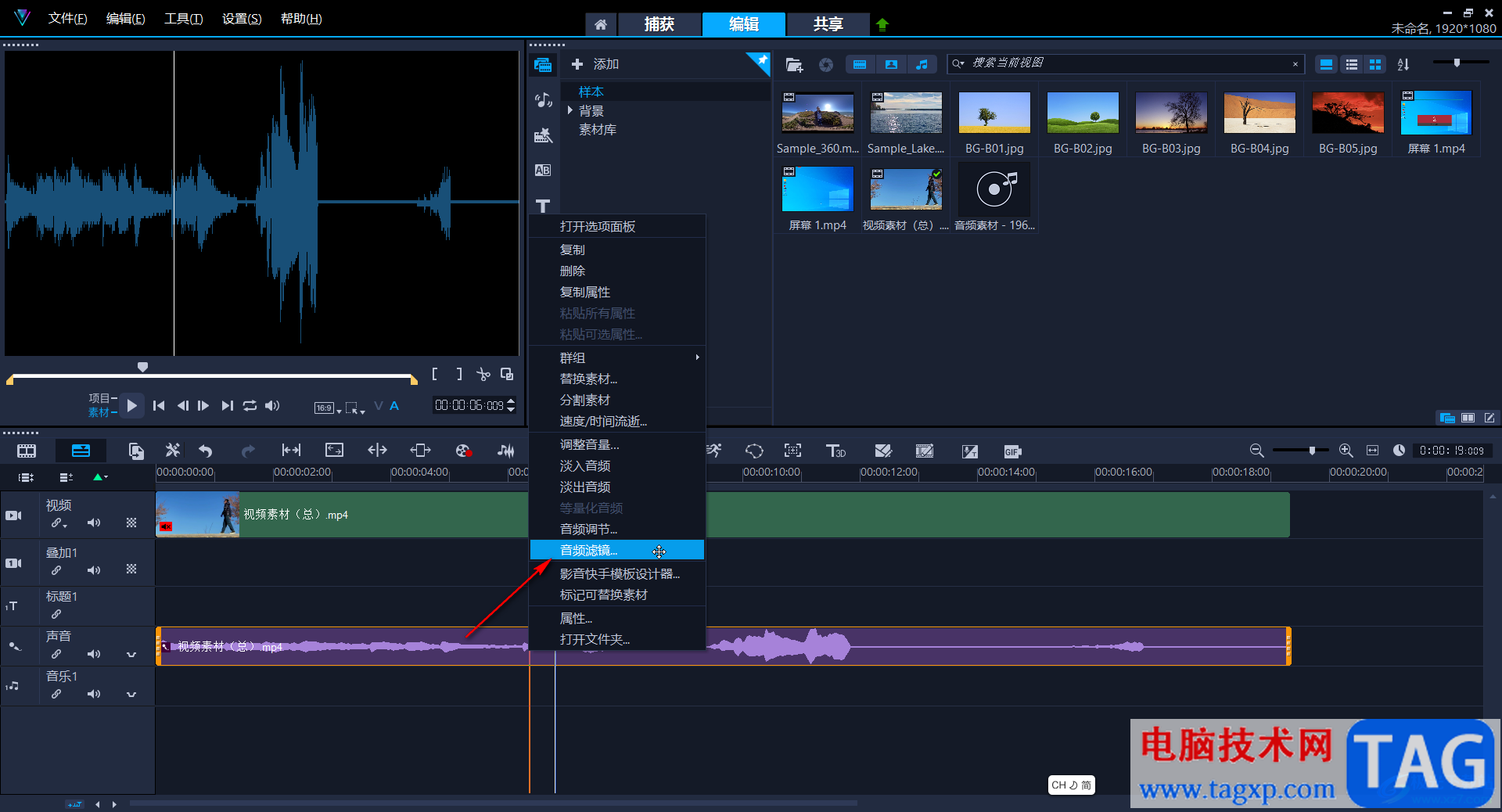Switch library to list view

tap(1351, 65)
